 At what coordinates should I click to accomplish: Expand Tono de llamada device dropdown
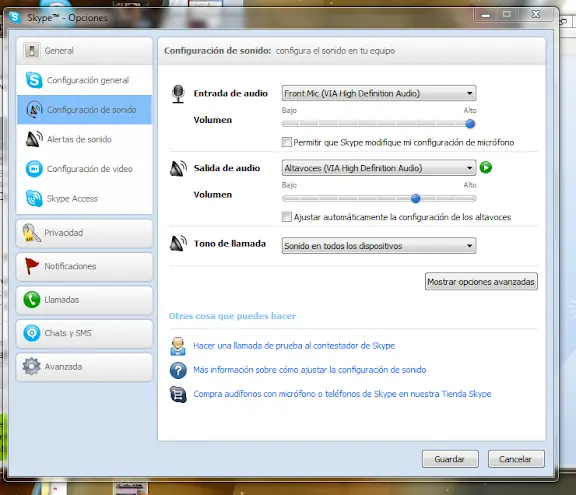379,246
